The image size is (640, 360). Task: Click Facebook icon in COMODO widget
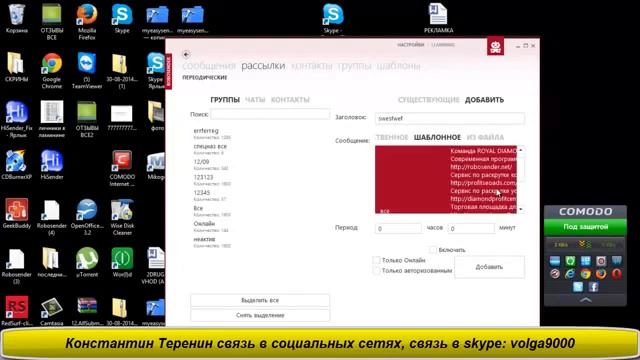click(x=593, y=287)
